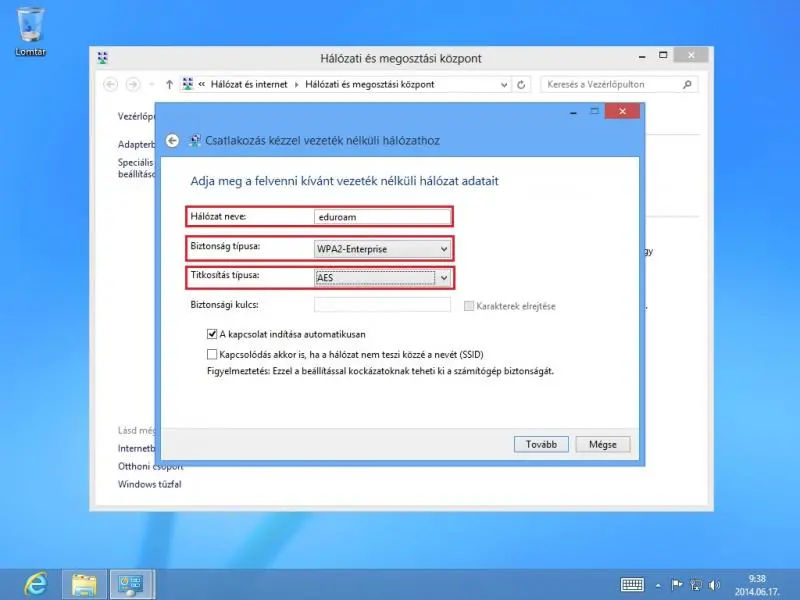Toggle the 'Karakterek elrejtése' checkbox
This screenshot has height=600, width=800.
469,305
